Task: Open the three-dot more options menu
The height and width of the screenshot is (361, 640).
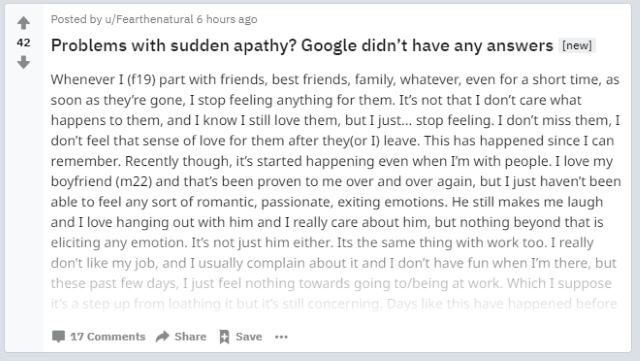Action: tap(281, 337)
